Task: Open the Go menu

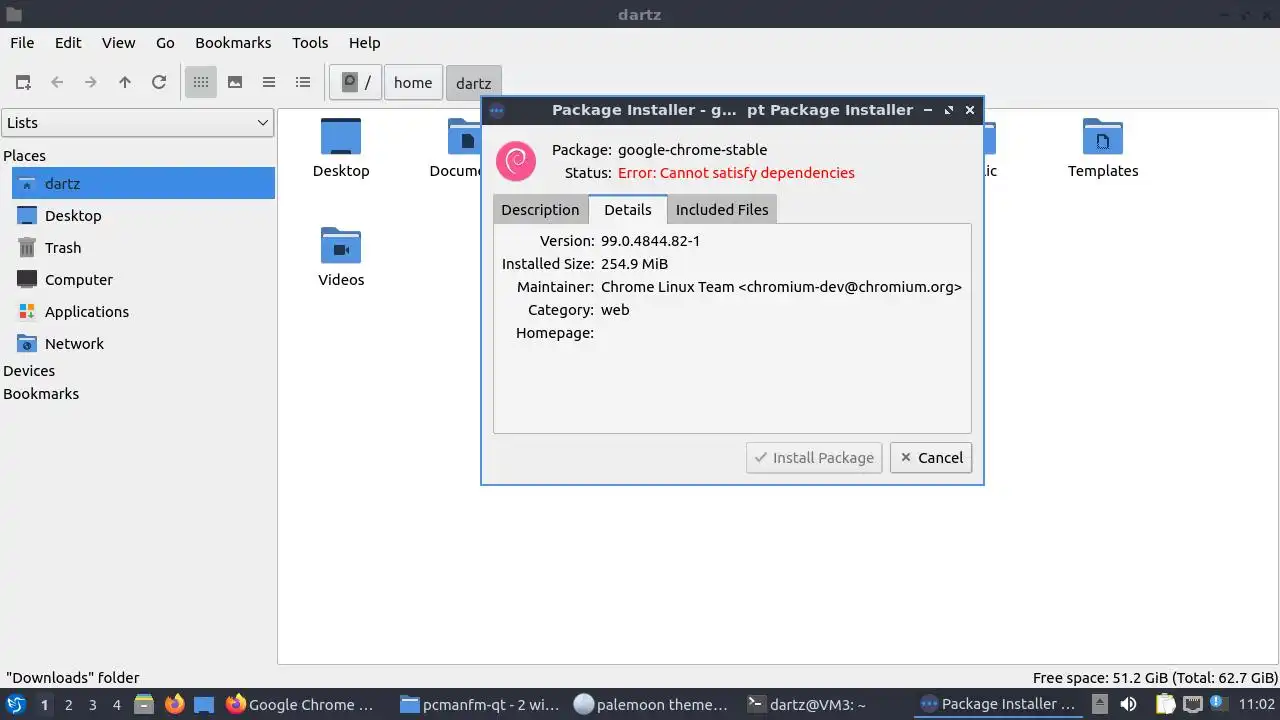Action: (165, 42)
